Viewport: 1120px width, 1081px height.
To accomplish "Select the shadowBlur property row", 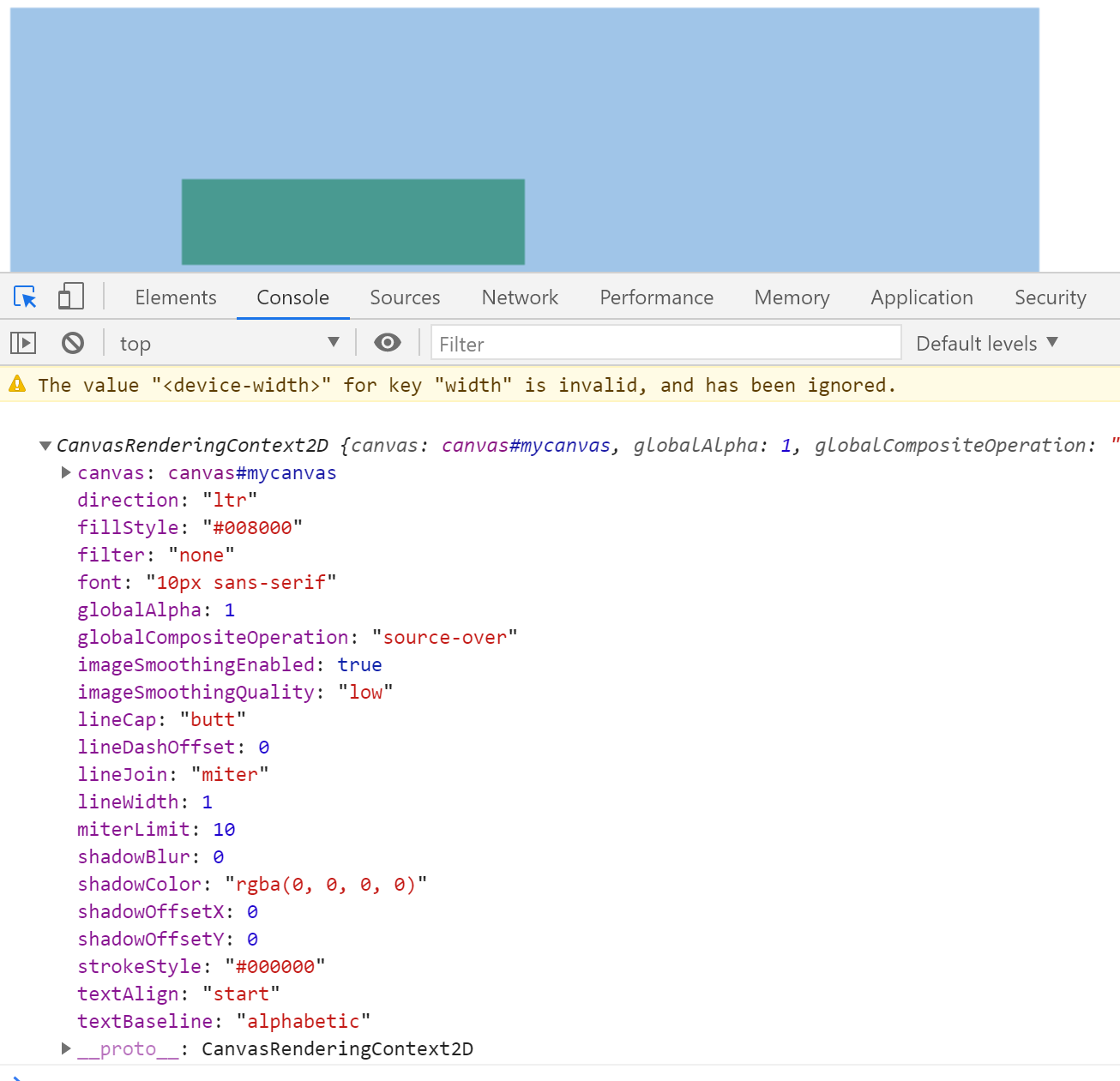I will [x=151, y=856].
